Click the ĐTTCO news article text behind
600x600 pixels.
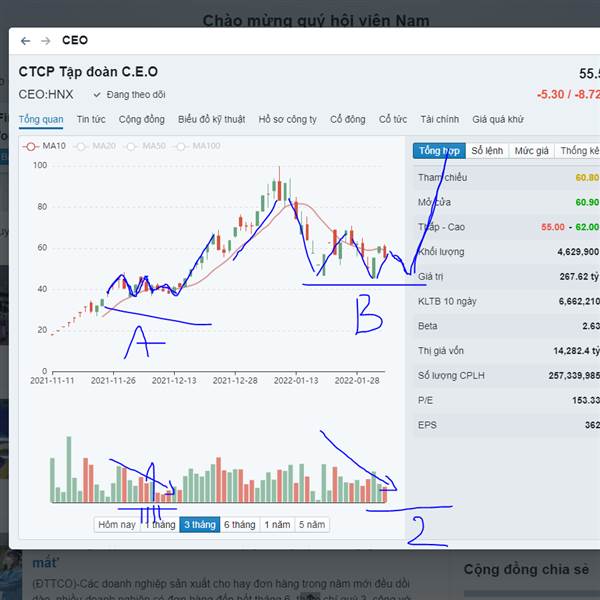pyautogui.click(x=221, y=590)
